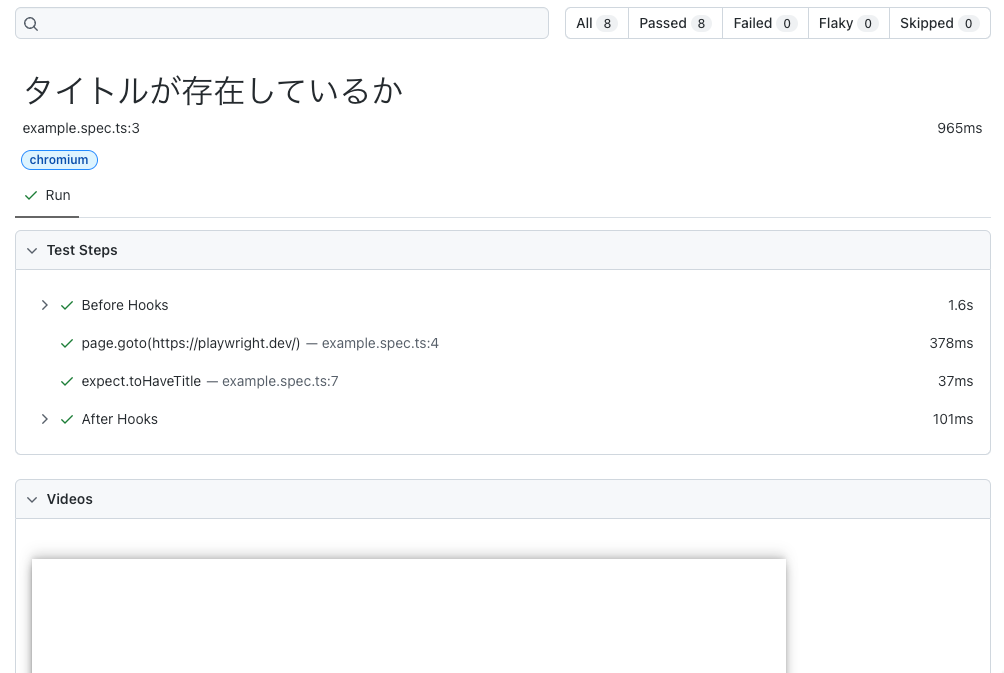
Task: Click the Test Steps header label
Action: click(x=82, y=250)
